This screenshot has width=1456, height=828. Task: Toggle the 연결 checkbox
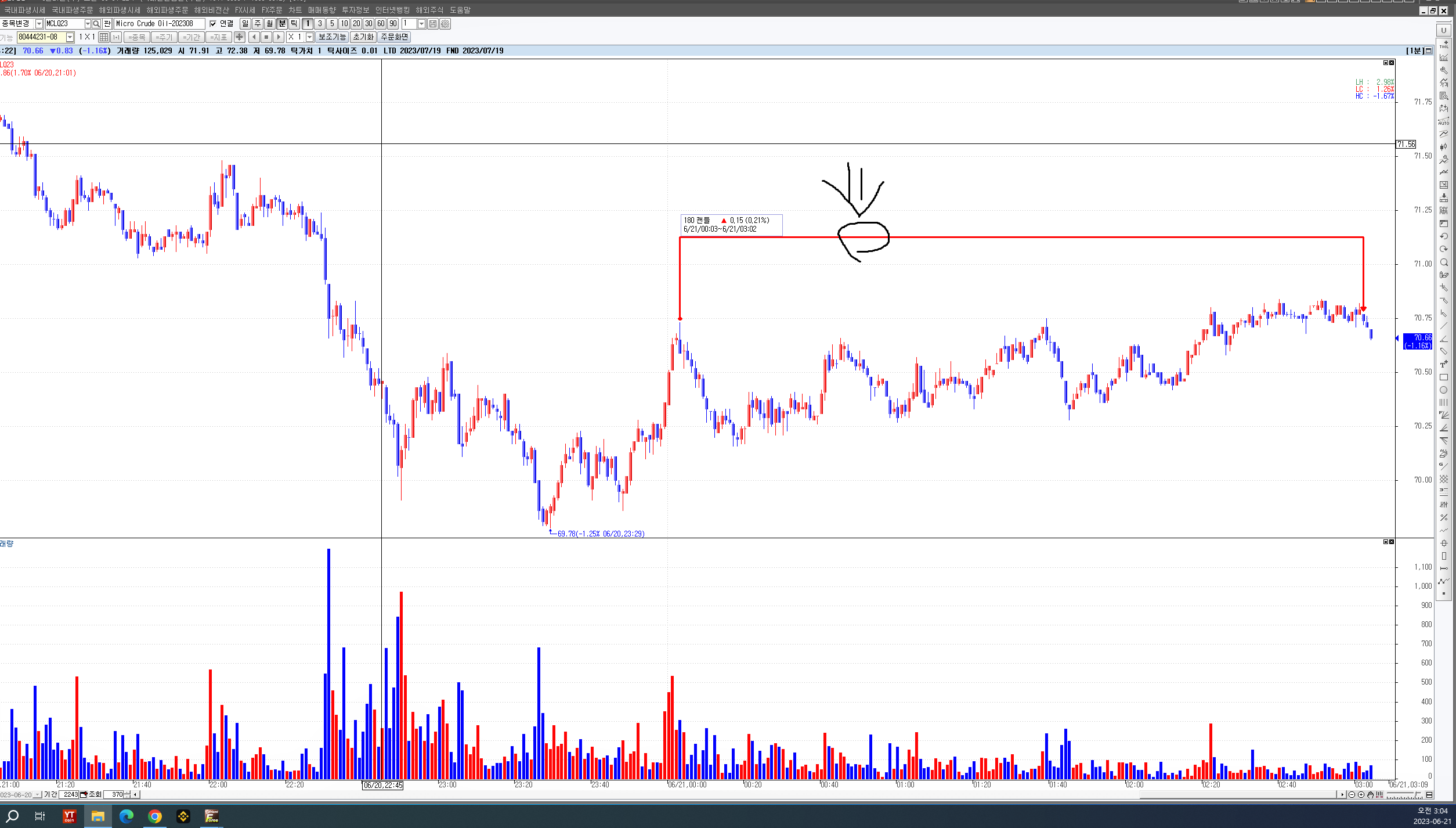[213, 24]
